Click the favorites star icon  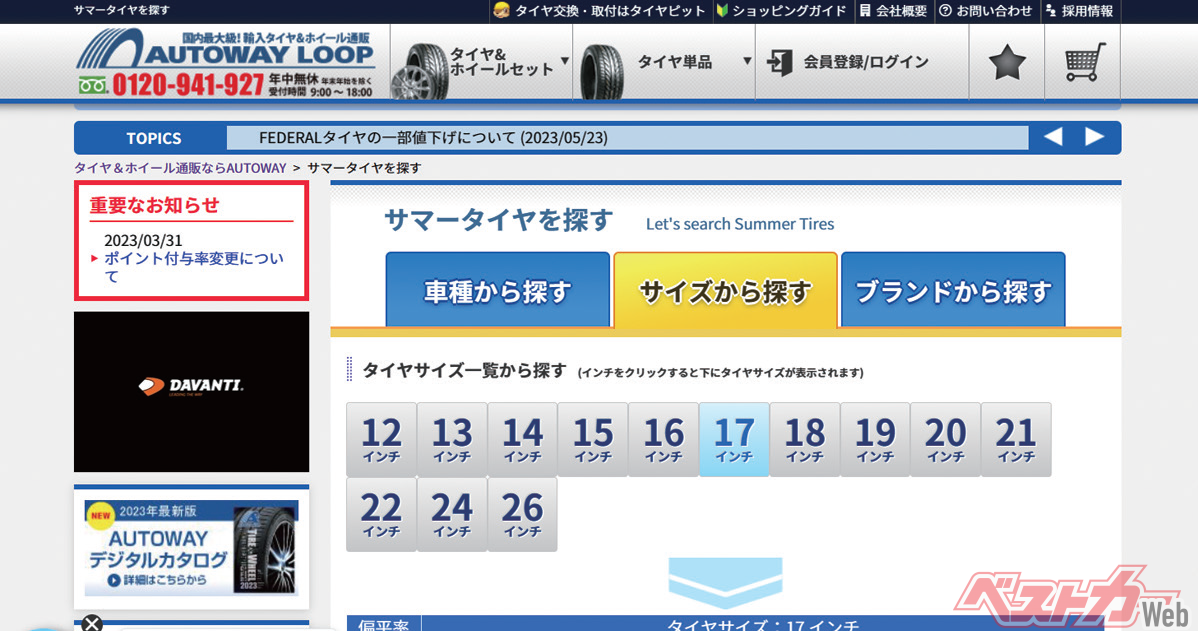[x=1007, y=63]
